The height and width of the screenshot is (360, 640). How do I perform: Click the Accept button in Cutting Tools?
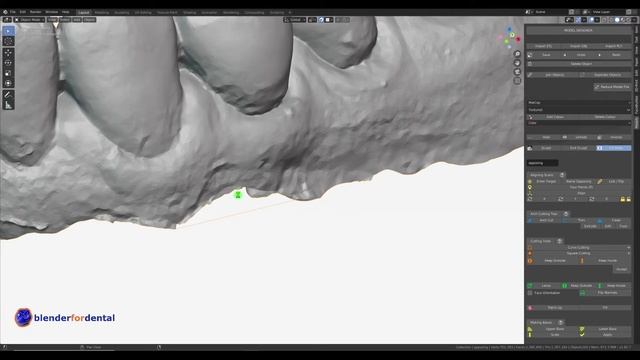[621, 269]
